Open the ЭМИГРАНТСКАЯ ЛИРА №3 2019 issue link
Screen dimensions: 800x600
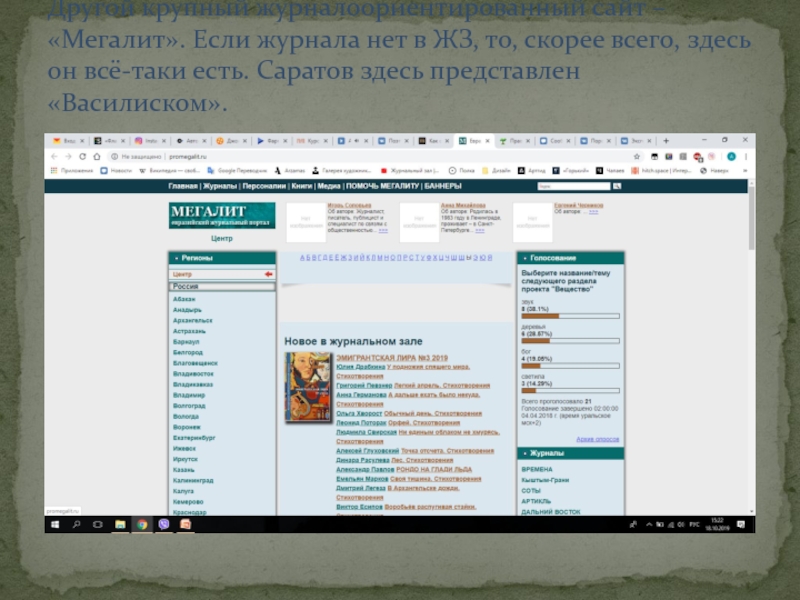tap(392, 358)
